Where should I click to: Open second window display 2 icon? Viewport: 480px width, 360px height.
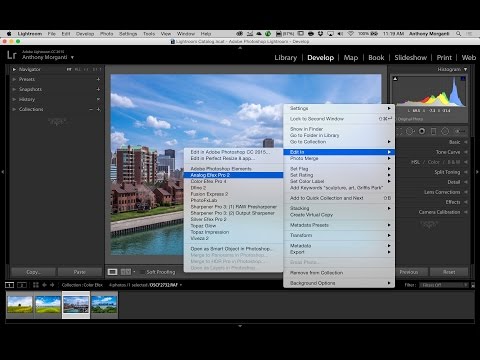[x=22, y=285]
